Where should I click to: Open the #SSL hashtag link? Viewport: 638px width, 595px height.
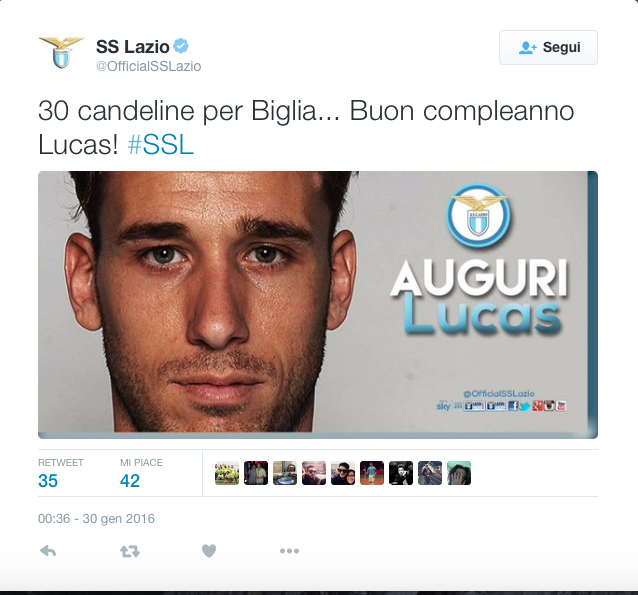[161, 144]
